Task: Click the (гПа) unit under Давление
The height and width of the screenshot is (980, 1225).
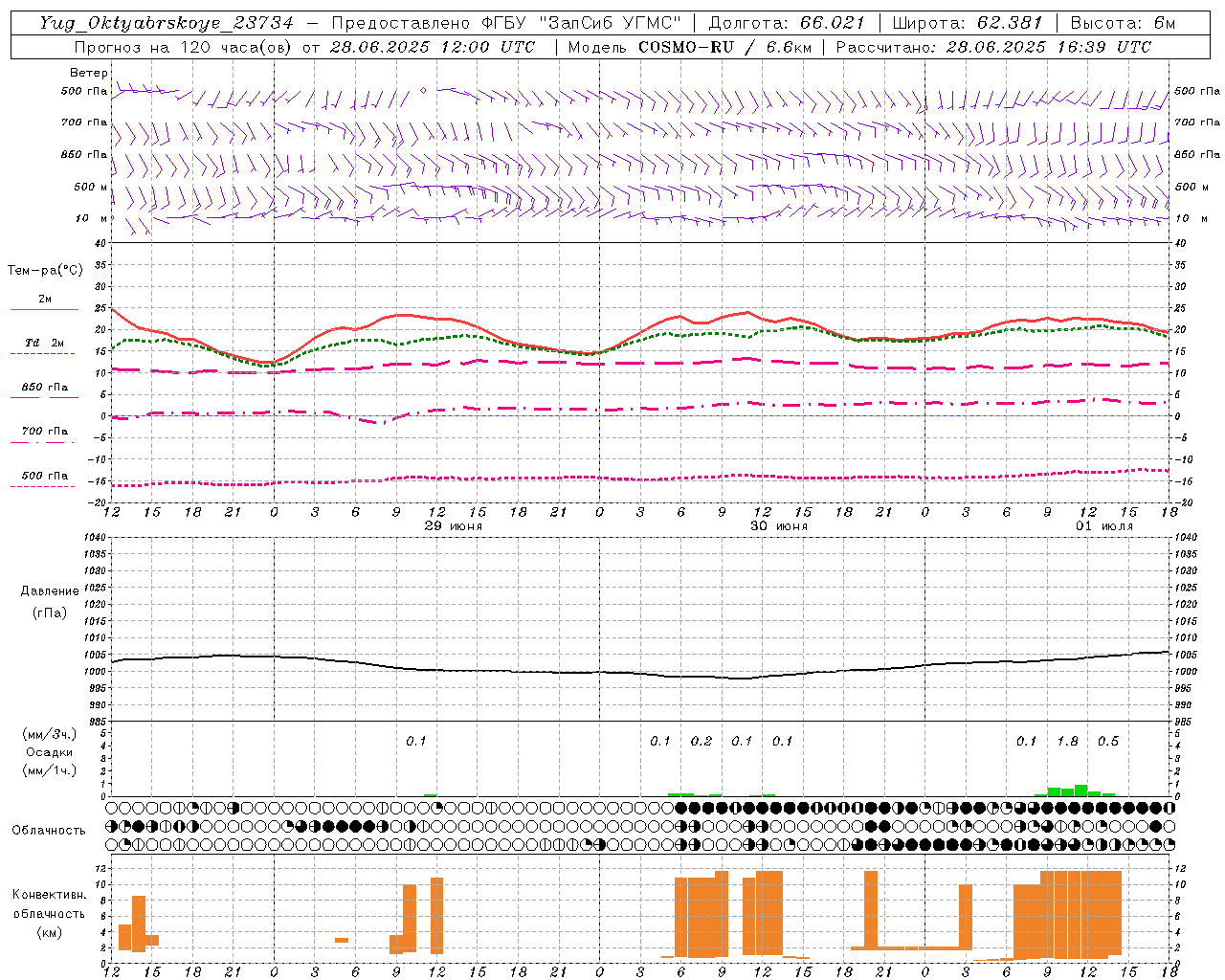Action: 50,612
